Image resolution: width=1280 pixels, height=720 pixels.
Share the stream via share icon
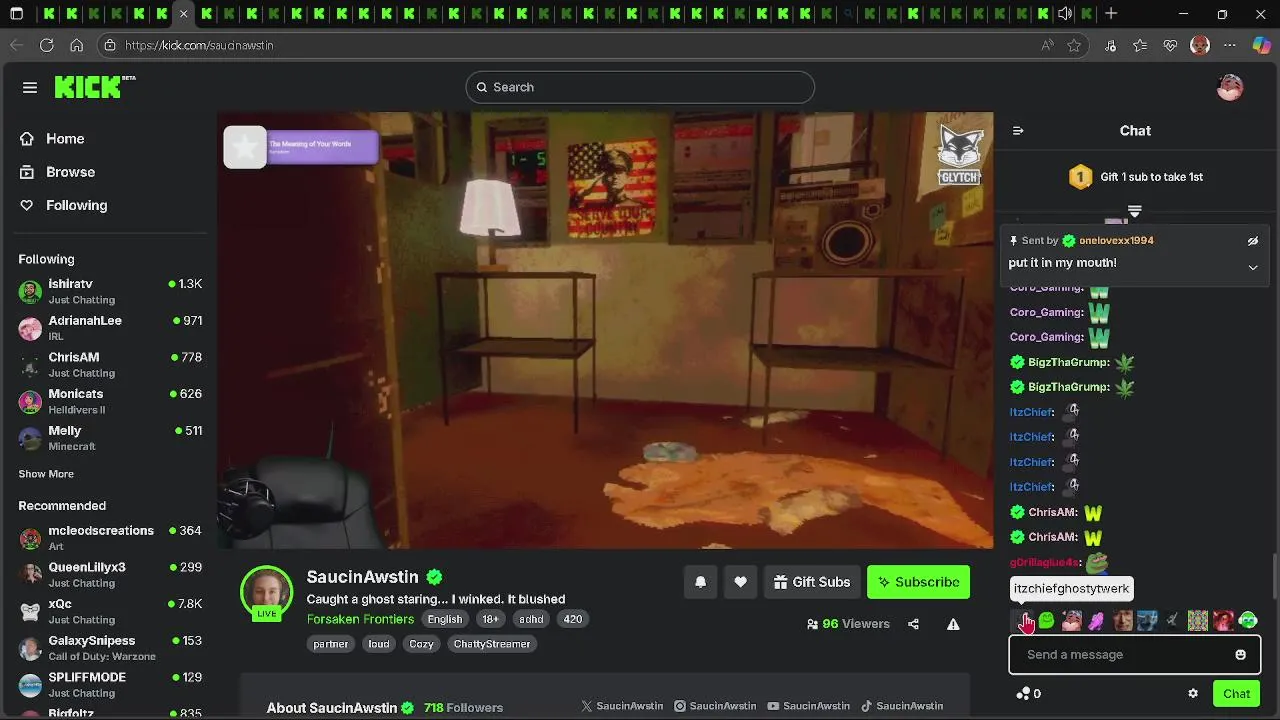tap(913, 624)
